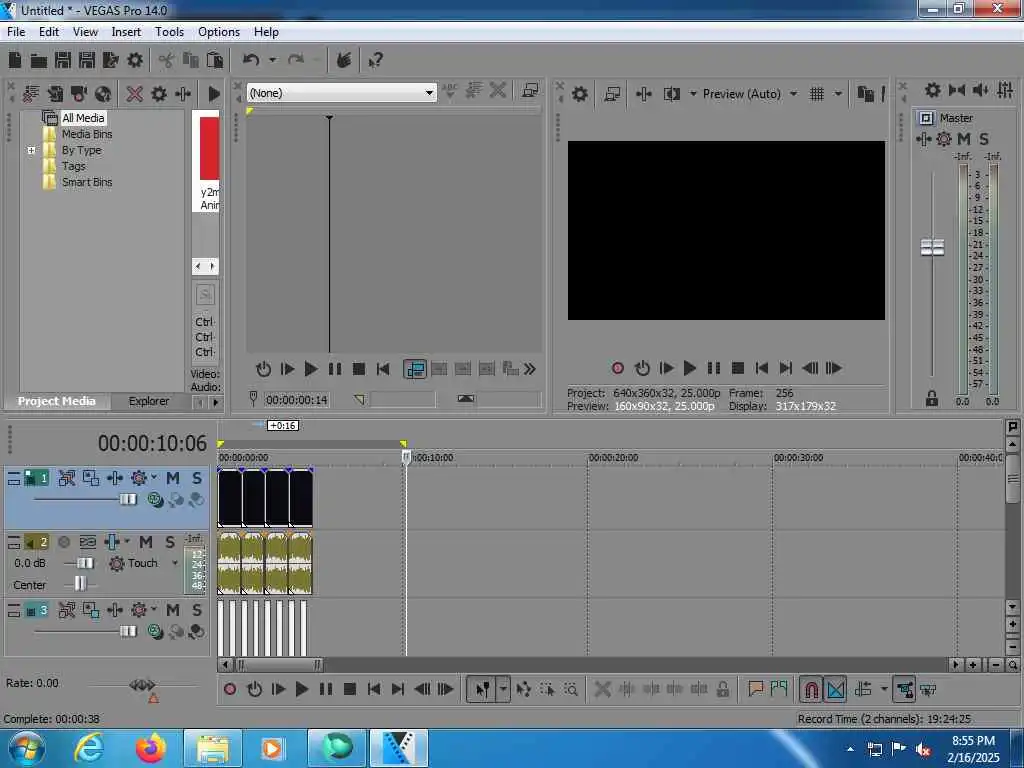This screenshot has height=768, width=1024.
Task: Mute video track 3
Action: pos(172,611)
